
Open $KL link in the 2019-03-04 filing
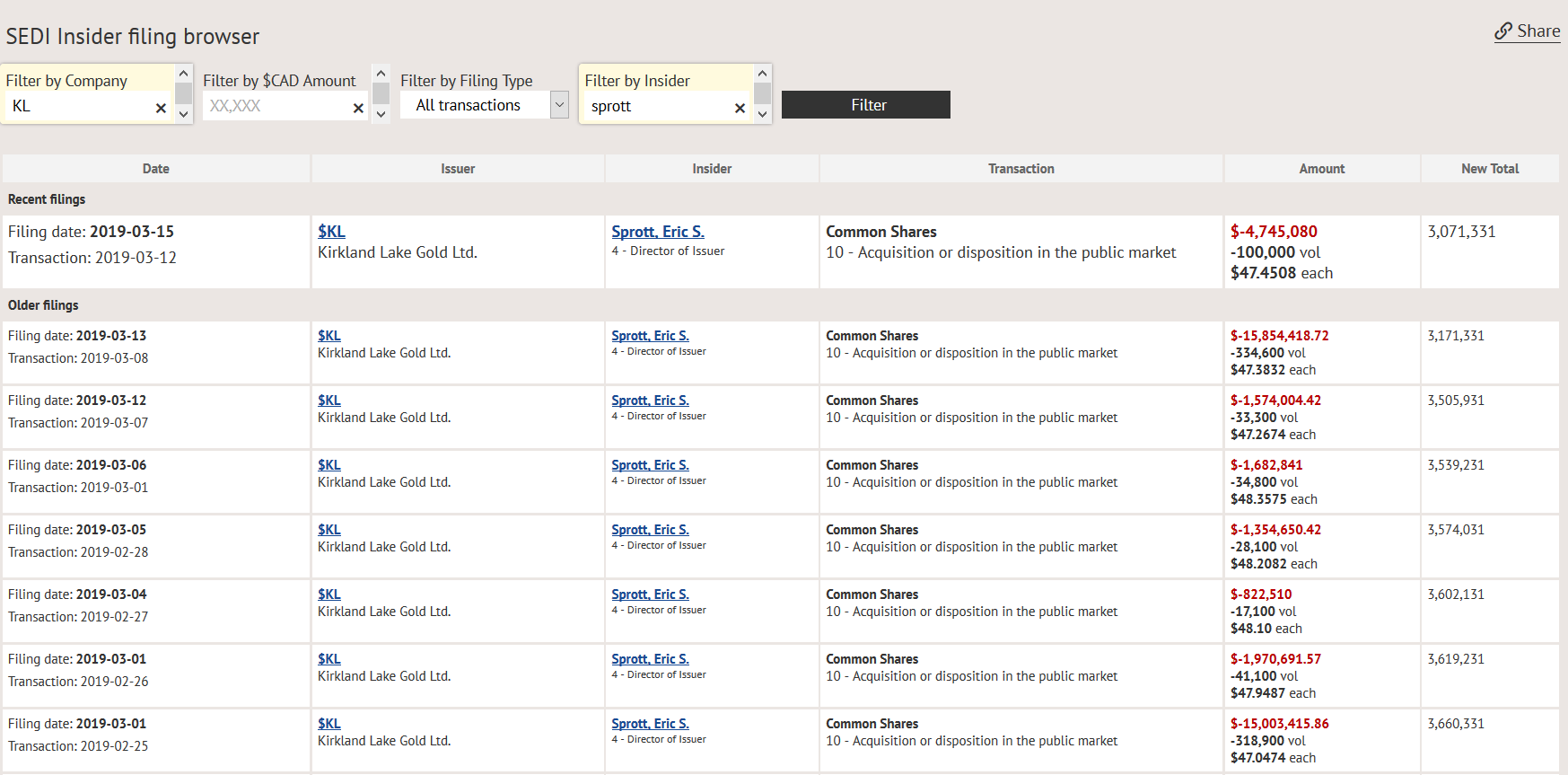(328, 594)
